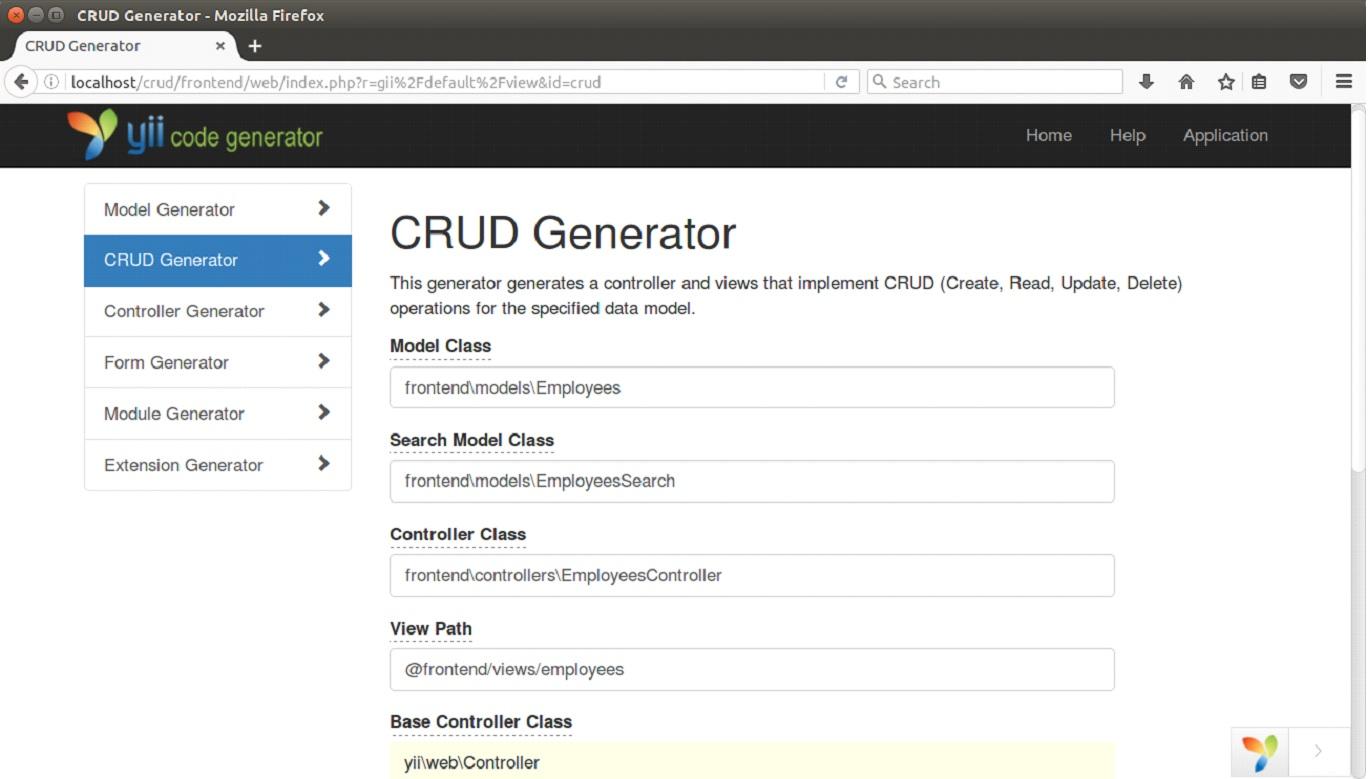Click the View Path input field
Viewport: 1368px width, 779px height.
(752, 669)
